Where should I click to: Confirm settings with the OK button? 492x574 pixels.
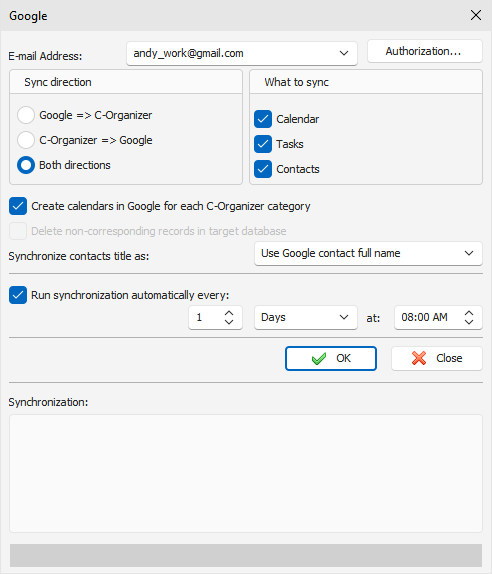pos(331,358)
